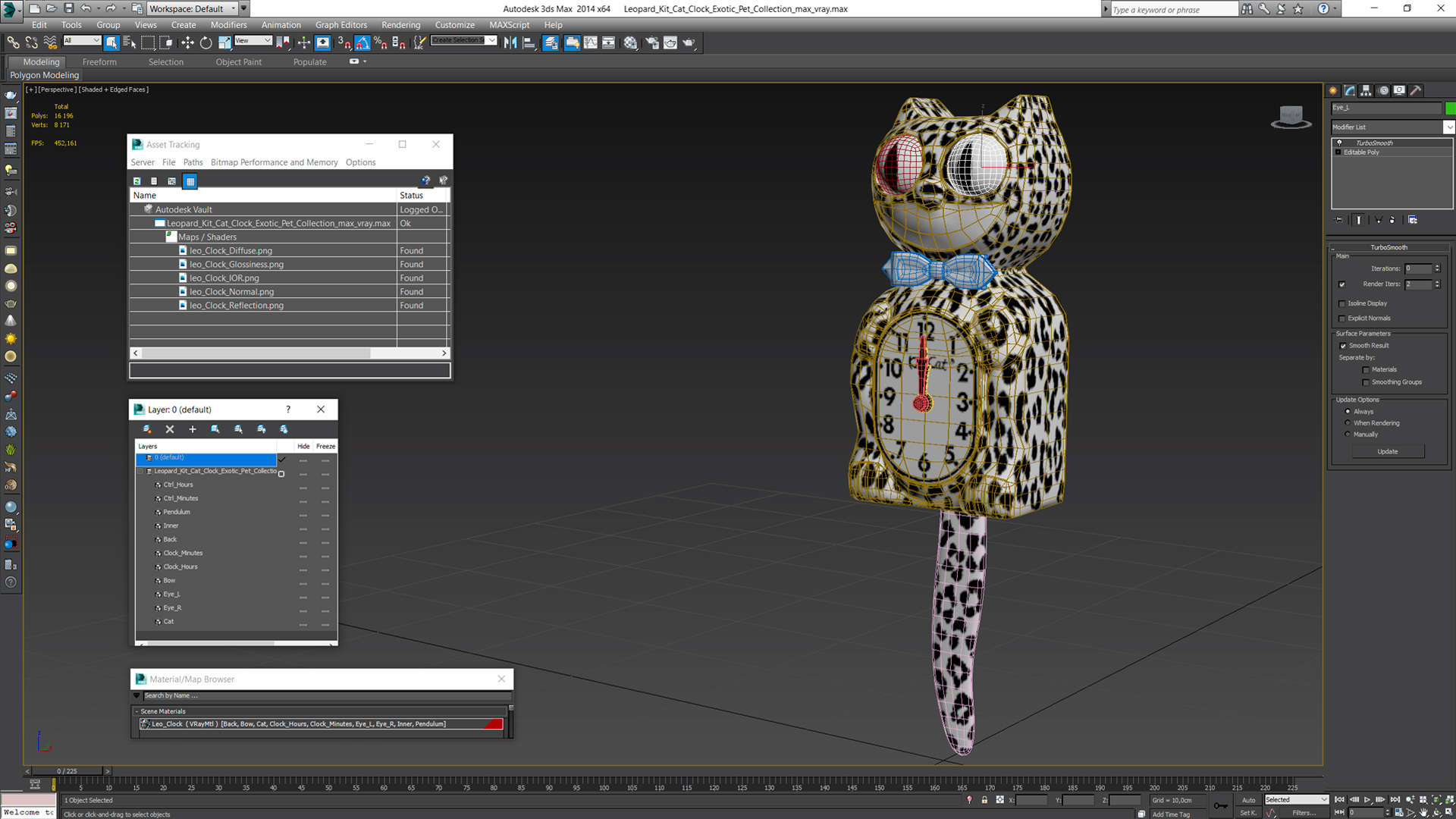This screenshot has width=1456, height=819.
Task: Enable Explicit Normals checkbox
Action: 1342,318
